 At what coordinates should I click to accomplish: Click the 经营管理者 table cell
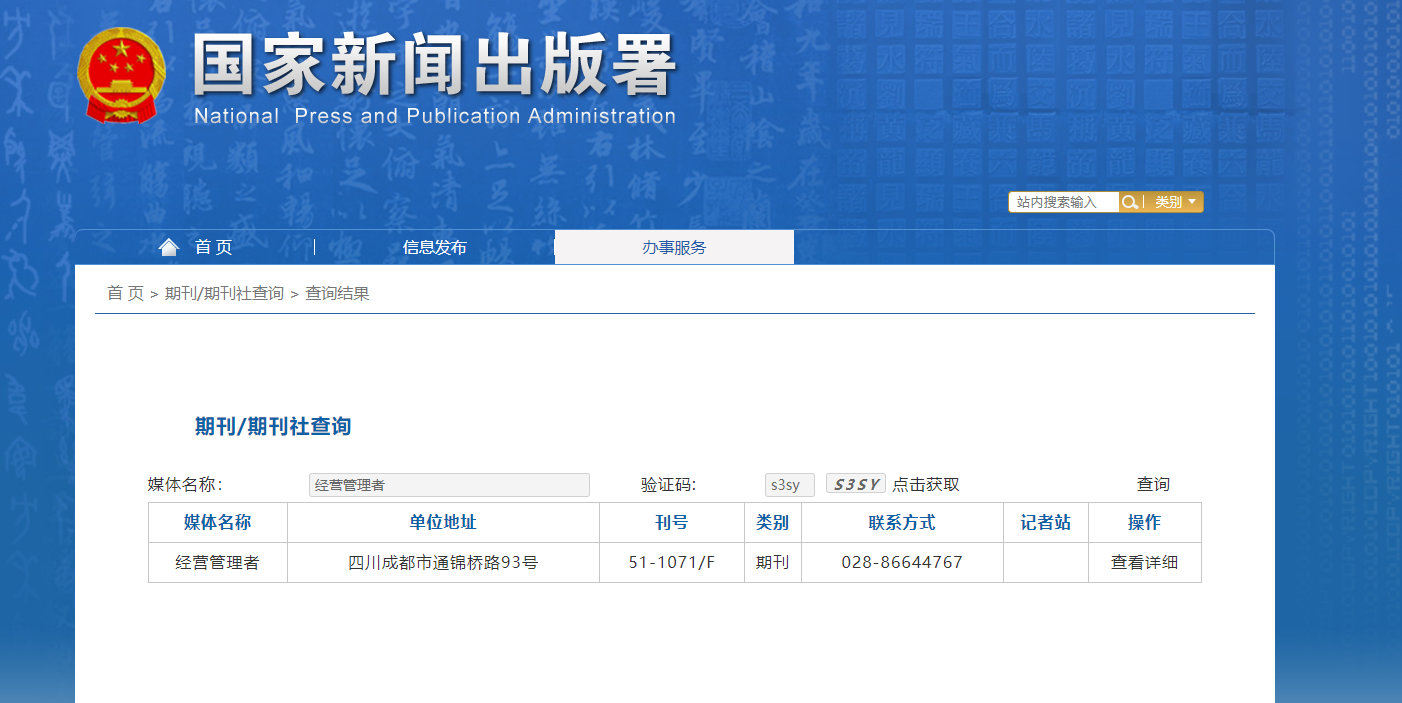(x=218, y=562)
